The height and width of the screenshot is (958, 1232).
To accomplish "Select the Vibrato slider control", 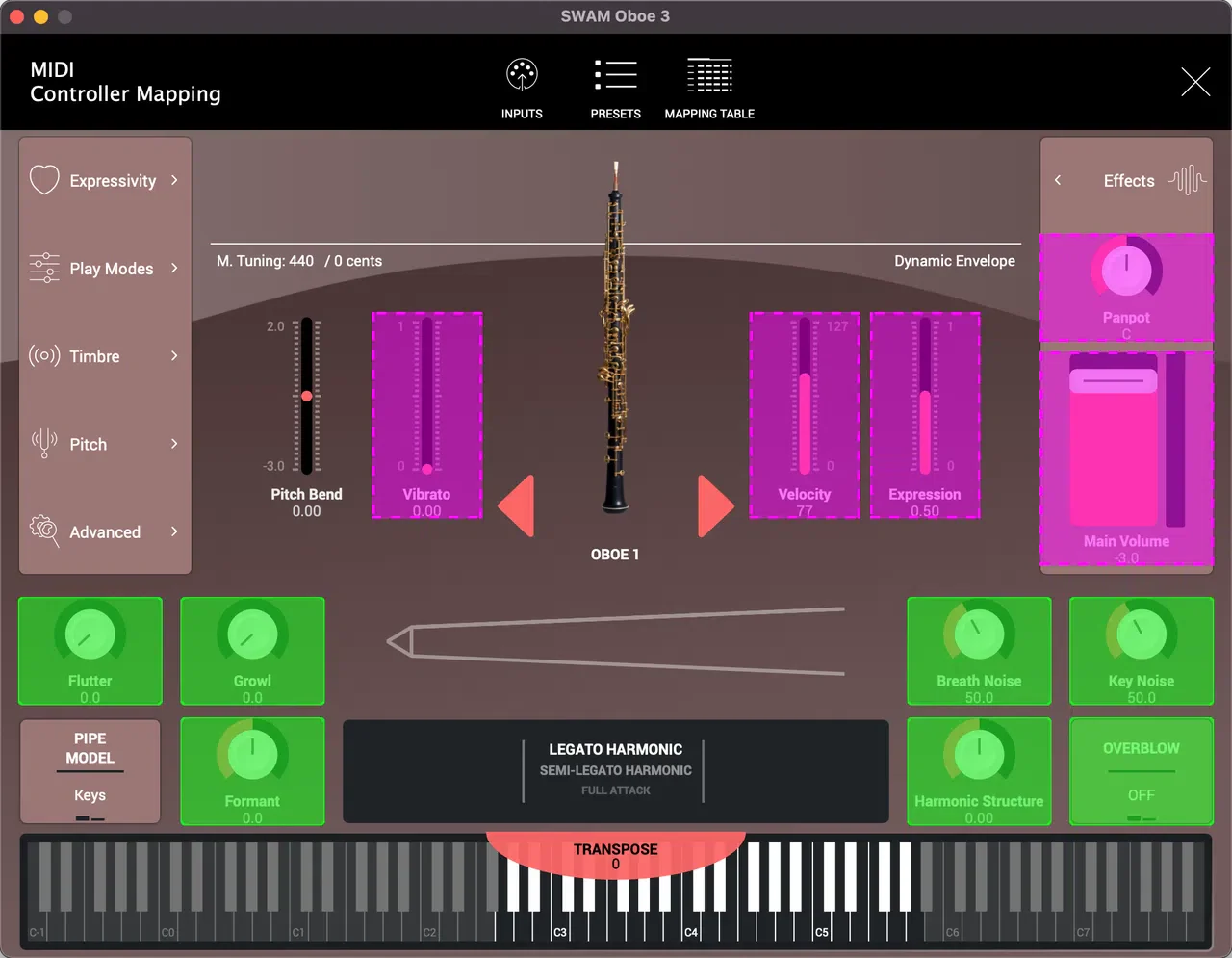I will pyautogui.click(x=426, y=415).
